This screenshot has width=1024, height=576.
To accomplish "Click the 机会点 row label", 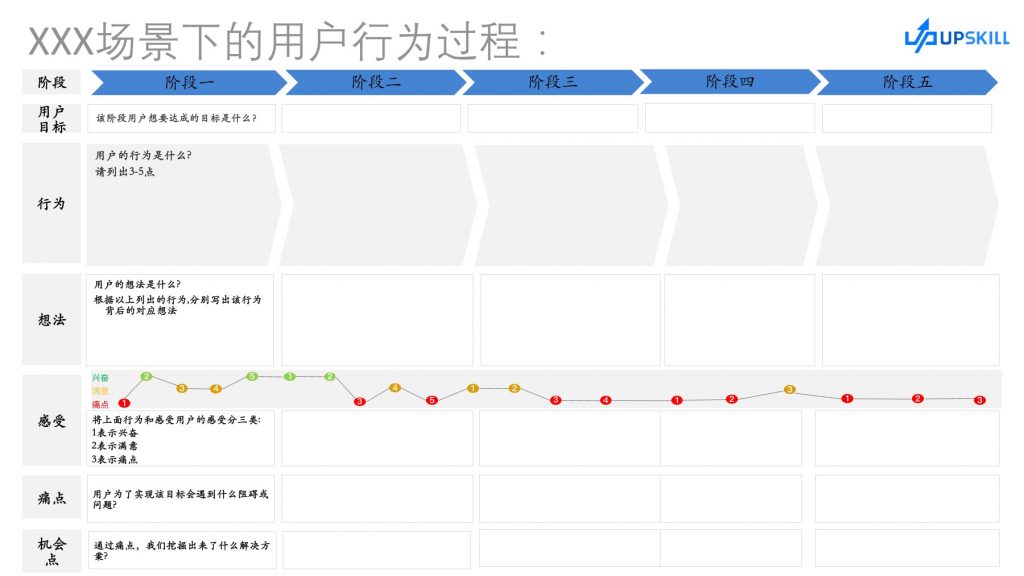I will [x=52, y=551].
